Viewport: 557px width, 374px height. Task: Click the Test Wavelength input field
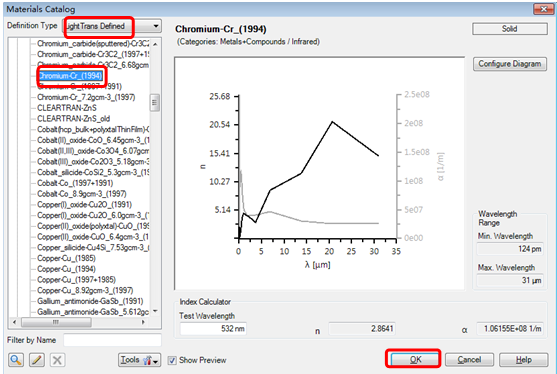(213, 329)
